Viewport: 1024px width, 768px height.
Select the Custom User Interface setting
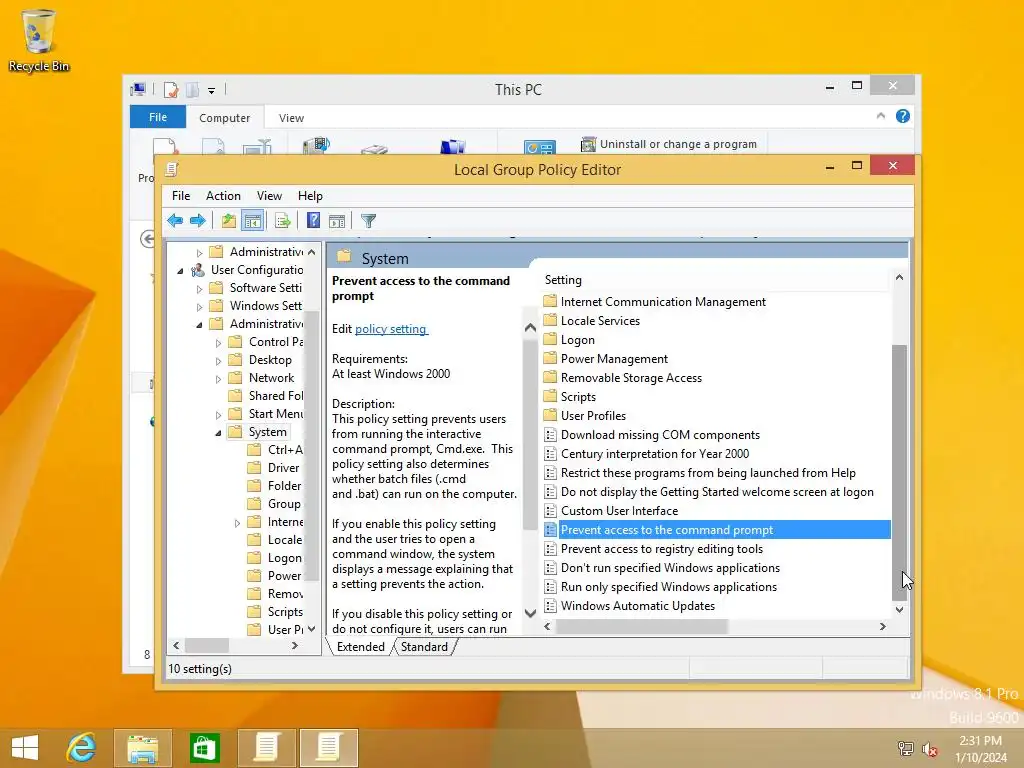(619, 511)
